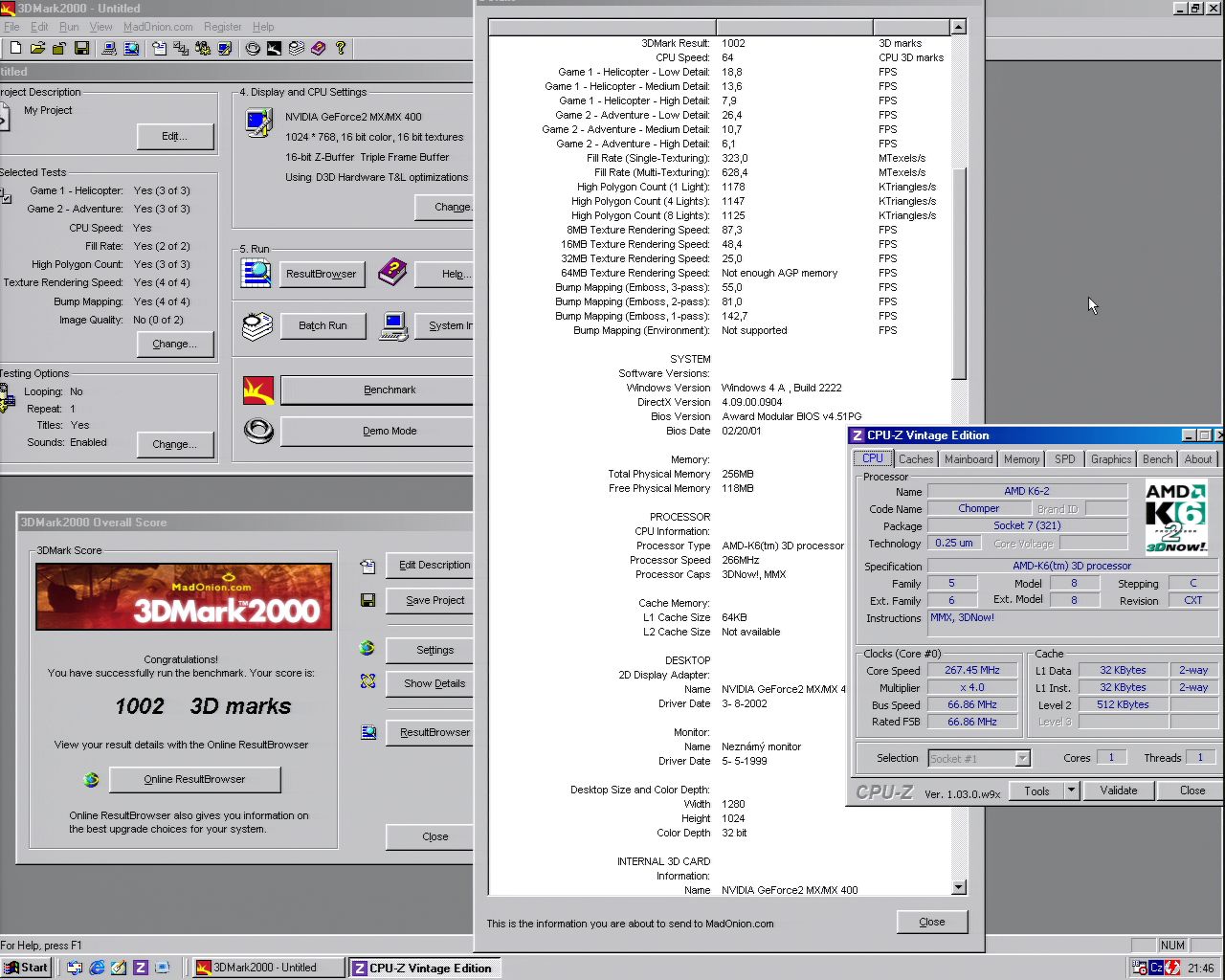The width and height of the screenshot is (1225, 980).
Task: Click the computer System Info toolbar icon
Action: pyautogui.click(x=109, y=48)
